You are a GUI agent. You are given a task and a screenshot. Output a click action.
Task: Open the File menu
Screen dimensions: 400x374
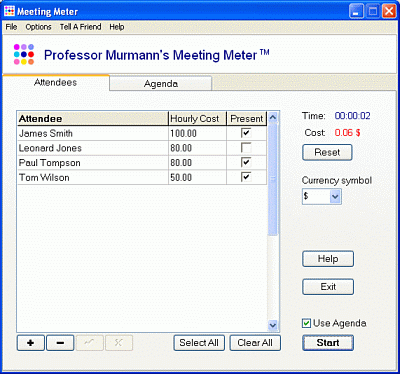(11, 27)
